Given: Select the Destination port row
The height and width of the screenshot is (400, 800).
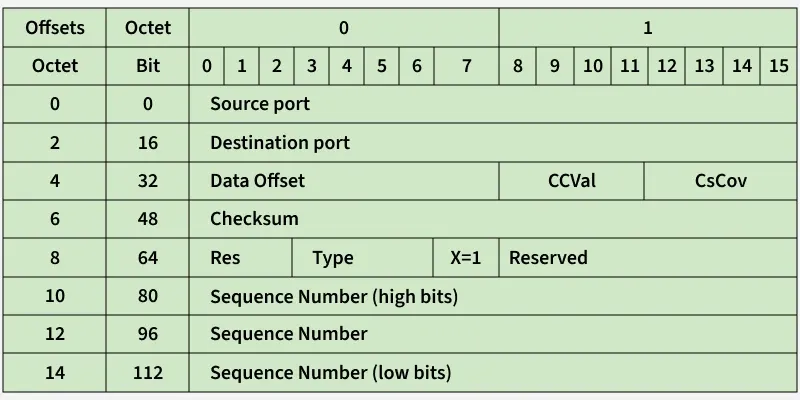Looking at the screenshot, I should point(280,142).
